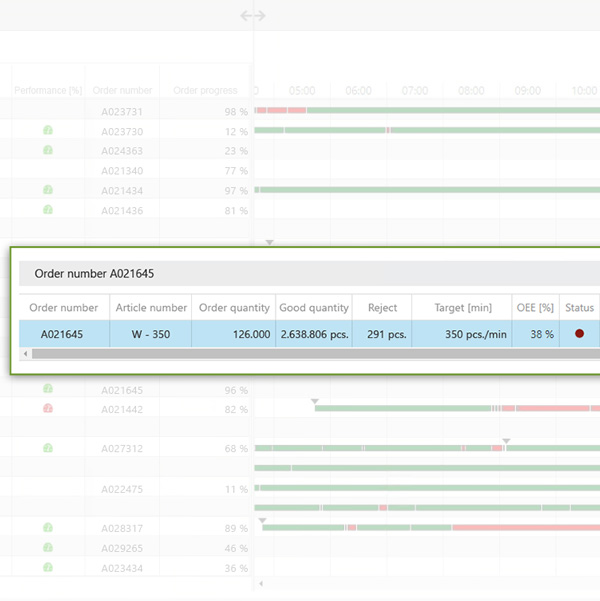Click left arrow of the timeline bottom scrollbar
The image size is (600, 601).
(261, 583)
